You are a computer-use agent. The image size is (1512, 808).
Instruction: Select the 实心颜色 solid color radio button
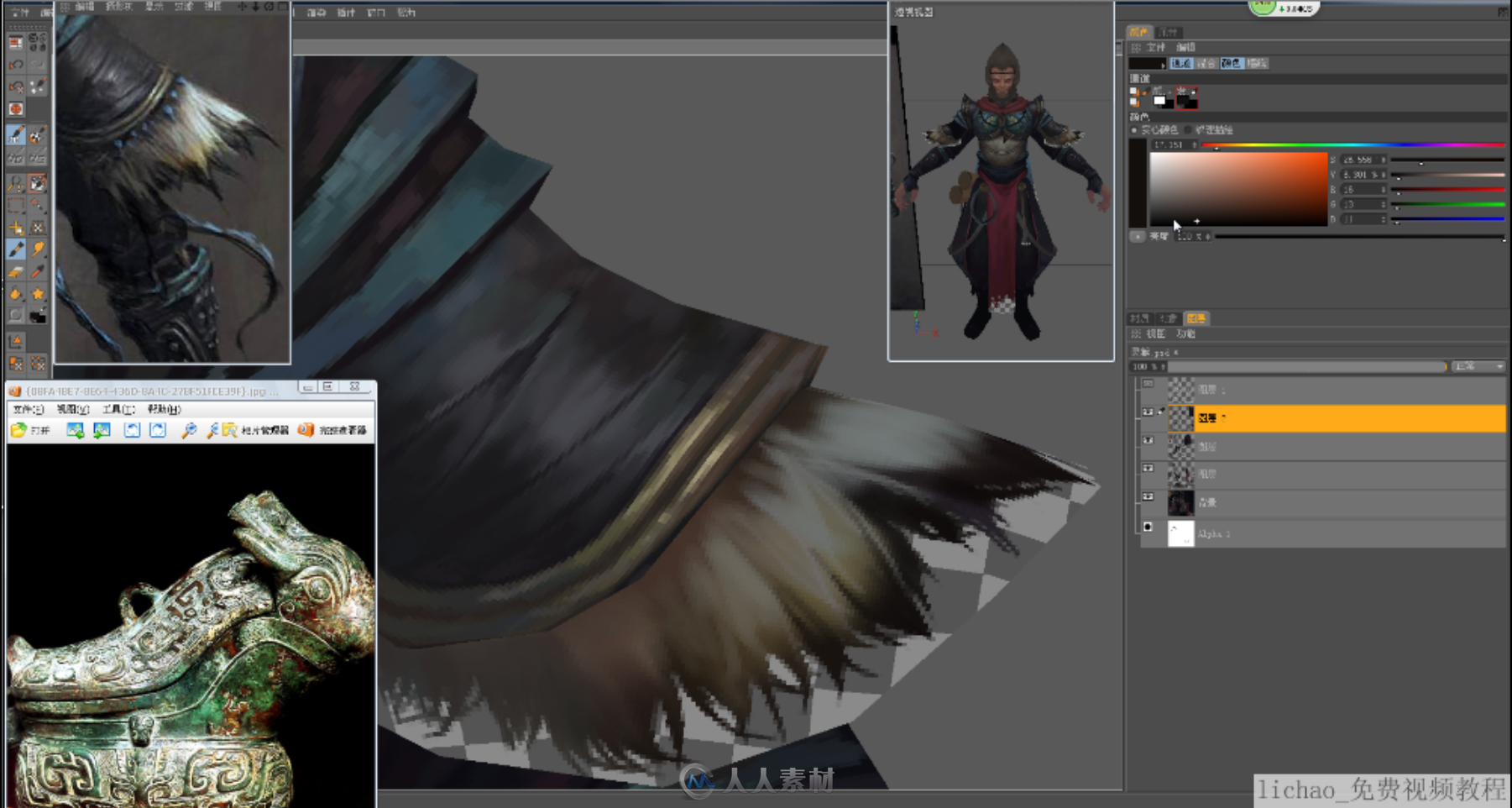(x=1133, y=130)
